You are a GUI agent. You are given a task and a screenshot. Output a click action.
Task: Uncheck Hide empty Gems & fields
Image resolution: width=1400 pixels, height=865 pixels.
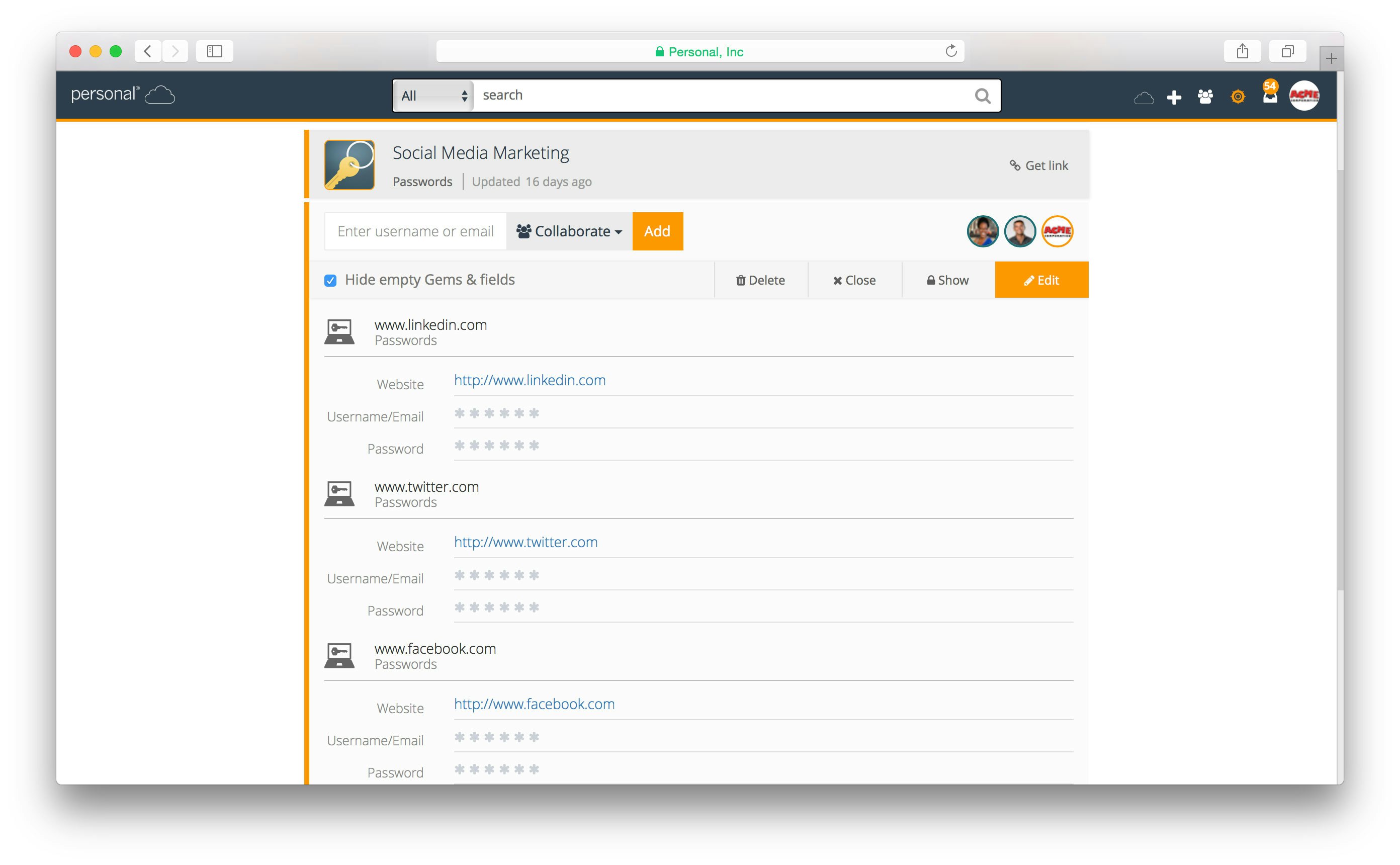(x=330, y=280)
